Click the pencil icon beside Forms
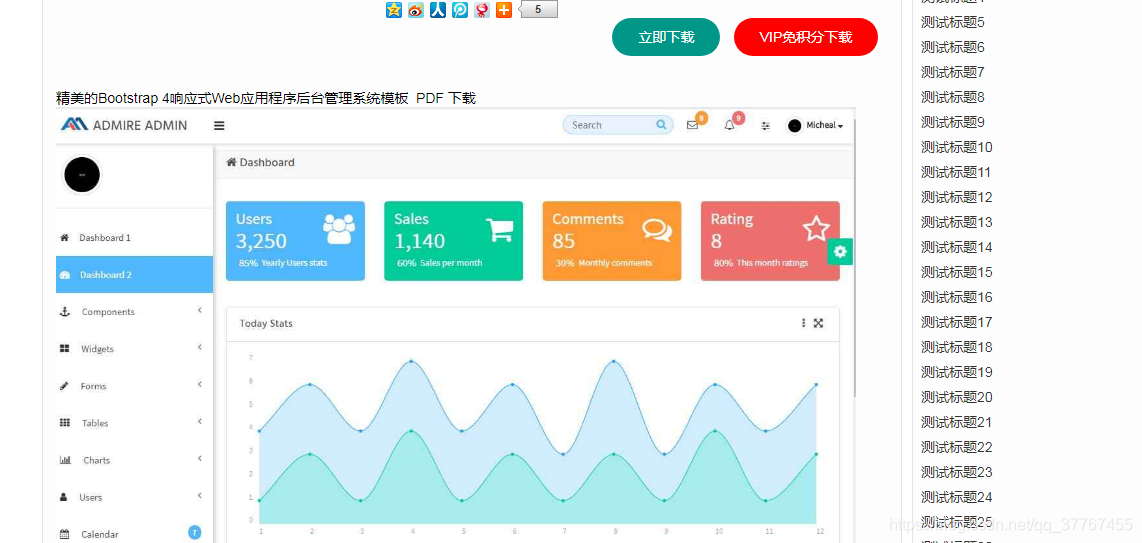1142x543 pixels. pos(64,386)
